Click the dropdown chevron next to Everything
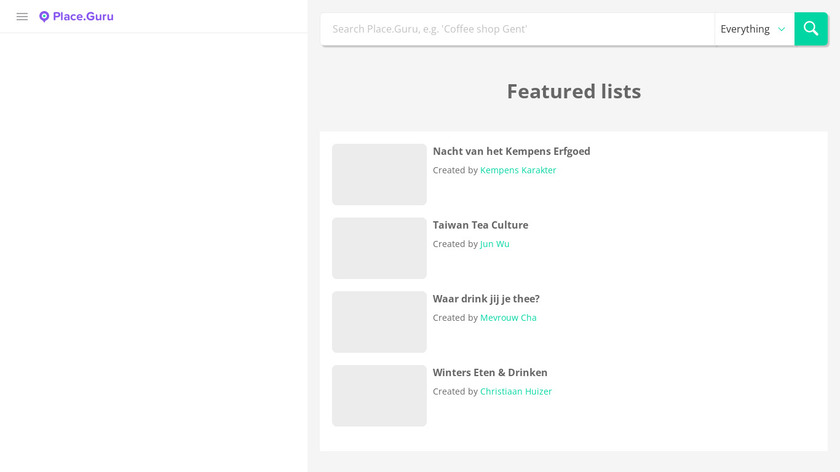Viewport: 840px width, 472px height. point(782,30)
